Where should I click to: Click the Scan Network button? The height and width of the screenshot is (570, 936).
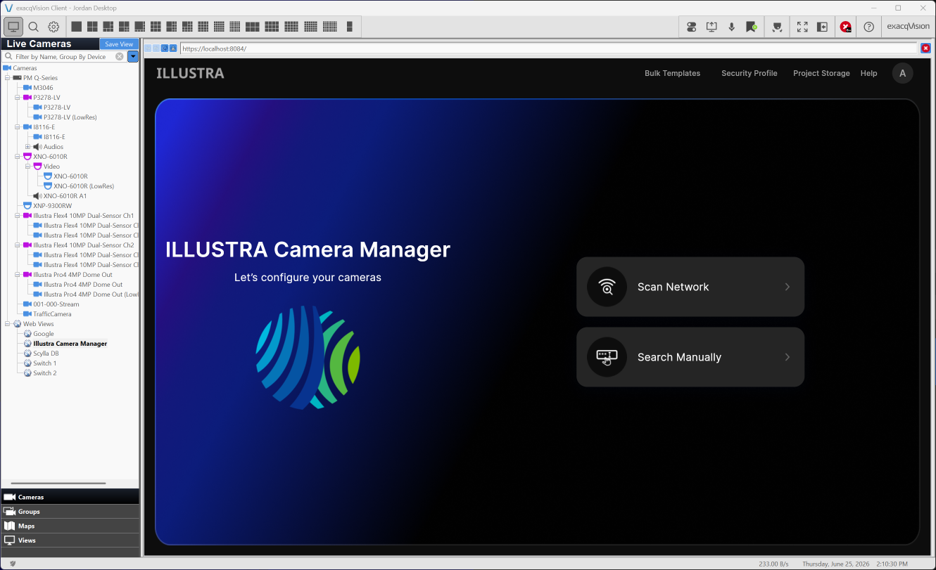[690, 287]
